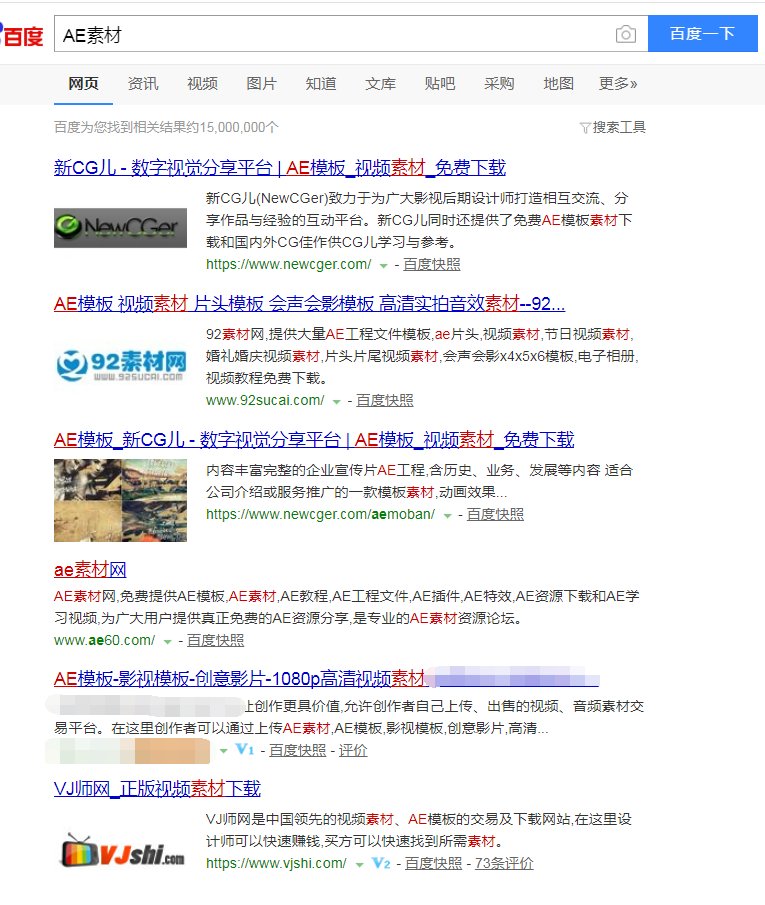Screen dimensions: 765x905
Task: Expand dropdown arrow next to www.ae60.com/
Action: click(x=167, y=642)
